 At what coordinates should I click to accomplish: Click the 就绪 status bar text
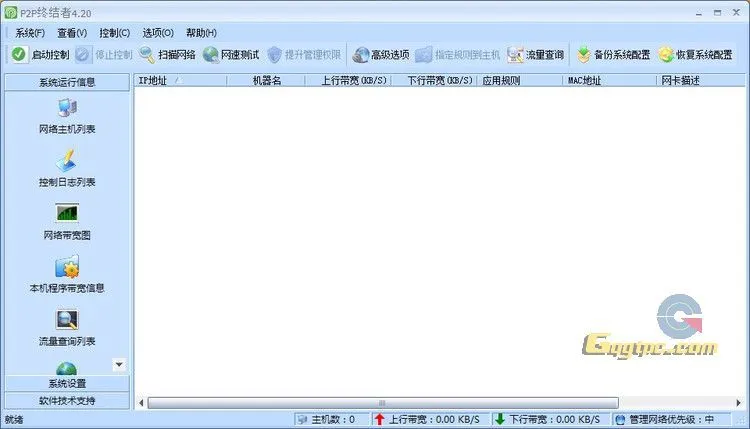14,419
